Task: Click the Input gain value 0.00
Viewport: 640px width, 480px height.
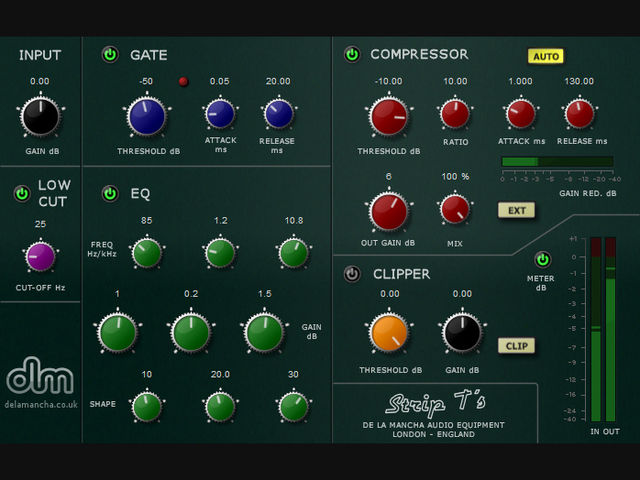Action: (x=40, y=81)
